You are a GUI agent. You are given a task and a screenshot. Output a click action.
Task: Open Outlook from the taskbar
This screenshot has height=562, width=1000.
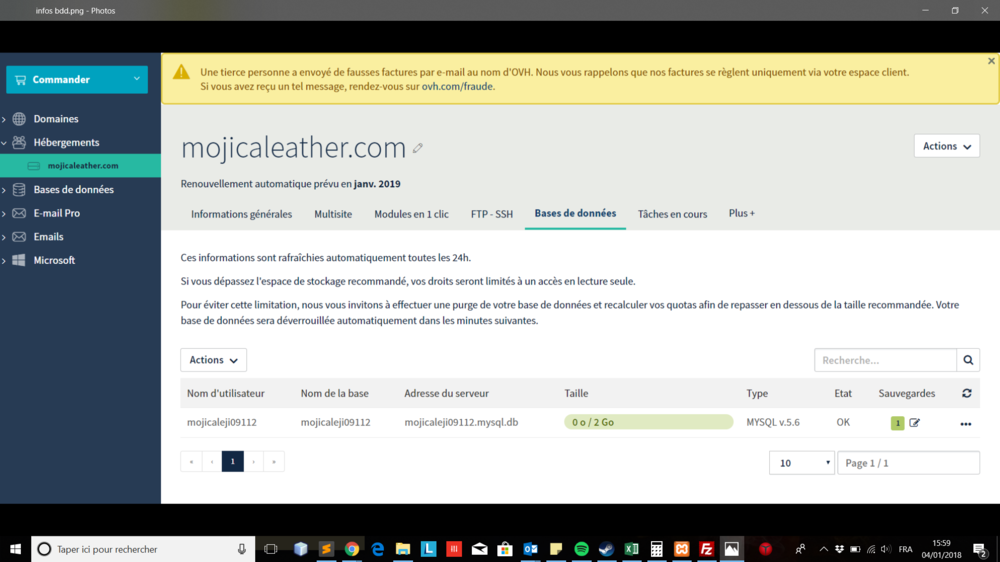530,549
